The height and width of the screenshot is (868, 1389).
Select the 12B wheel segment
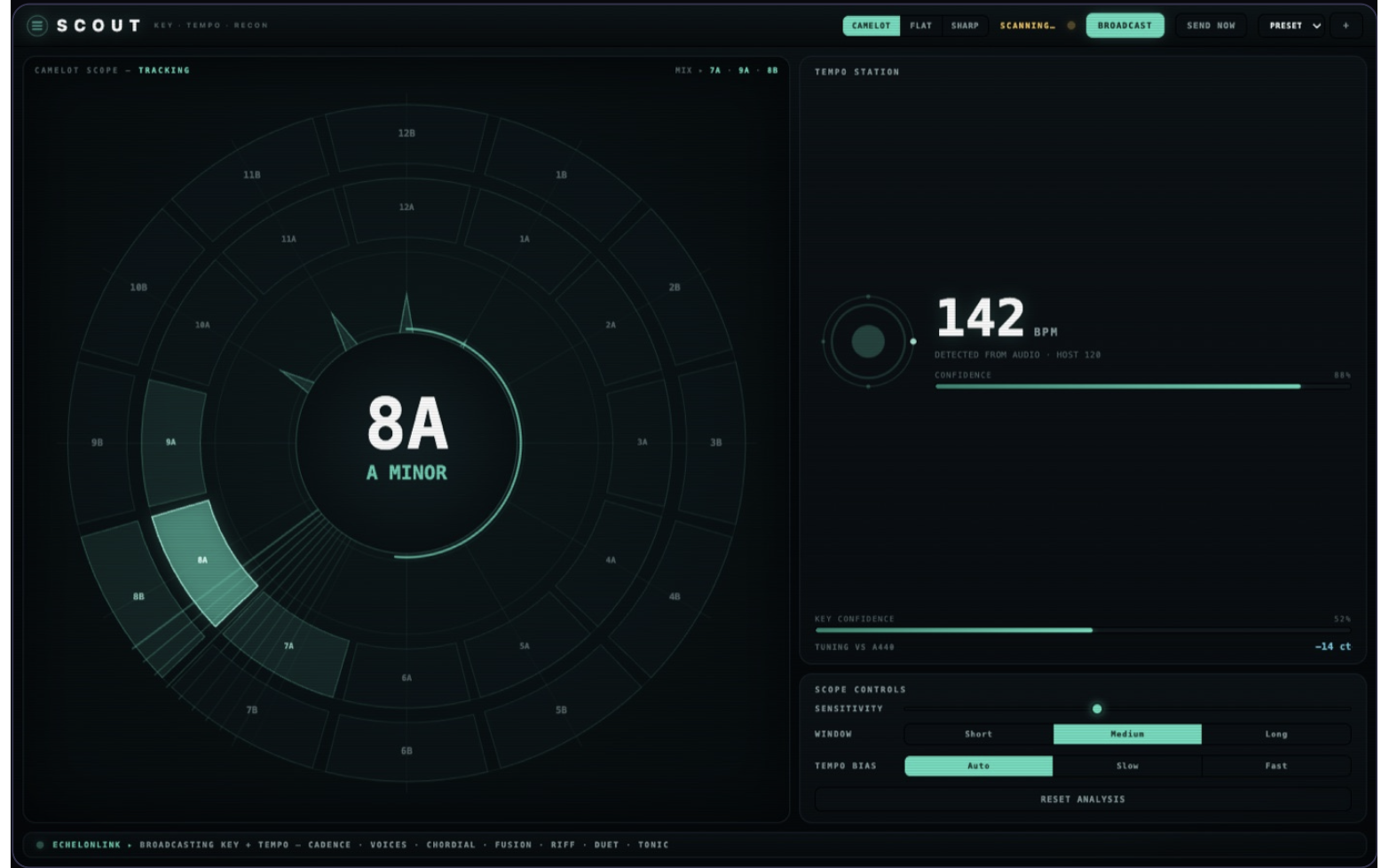pyautogui.click(x=406, y=133)
